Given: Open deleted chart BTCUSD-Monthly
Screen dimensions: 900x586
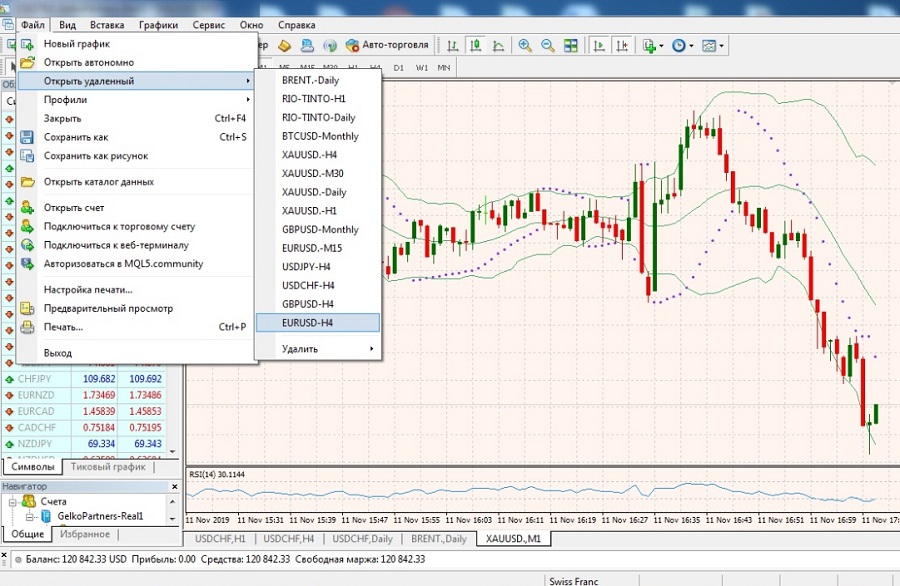Looking at the screenshot, I should pos(318,137).
